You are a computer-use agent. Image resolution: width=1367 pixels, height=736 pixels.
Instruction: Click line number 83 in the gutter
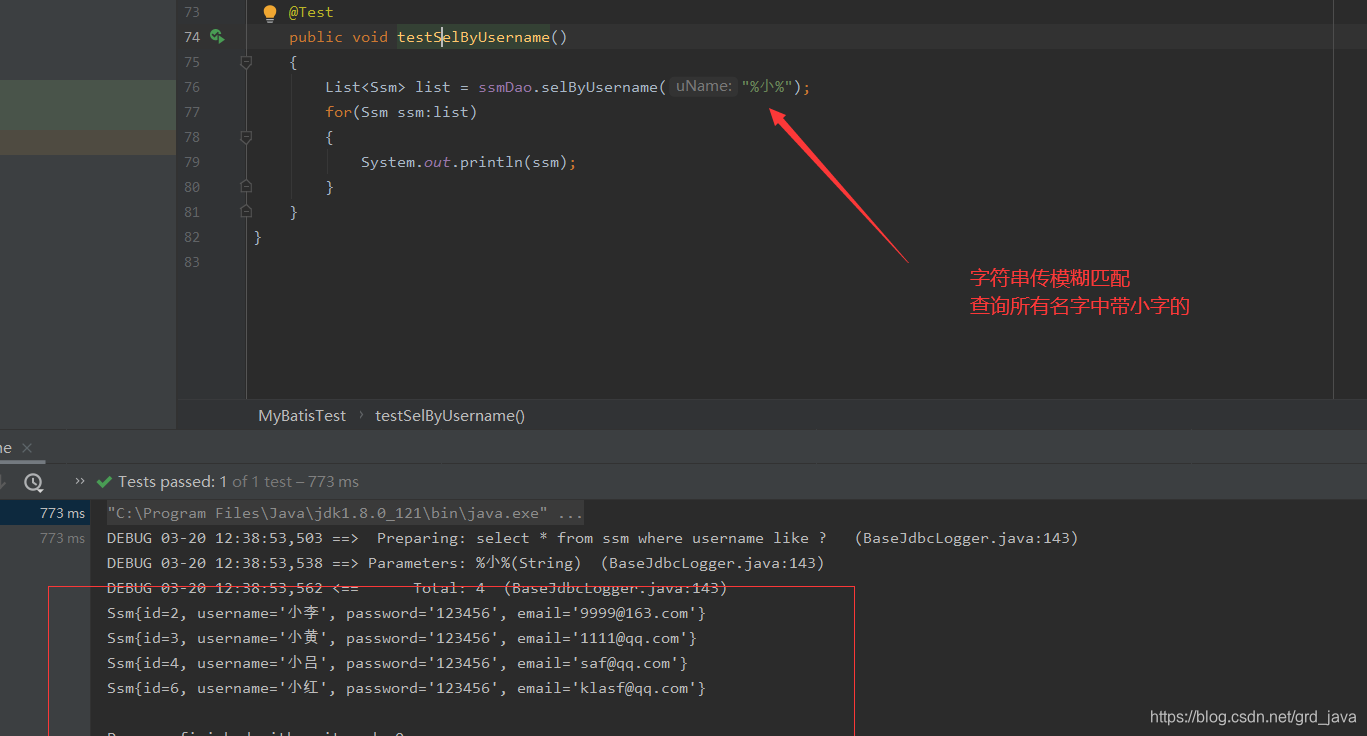click(191, 262)
